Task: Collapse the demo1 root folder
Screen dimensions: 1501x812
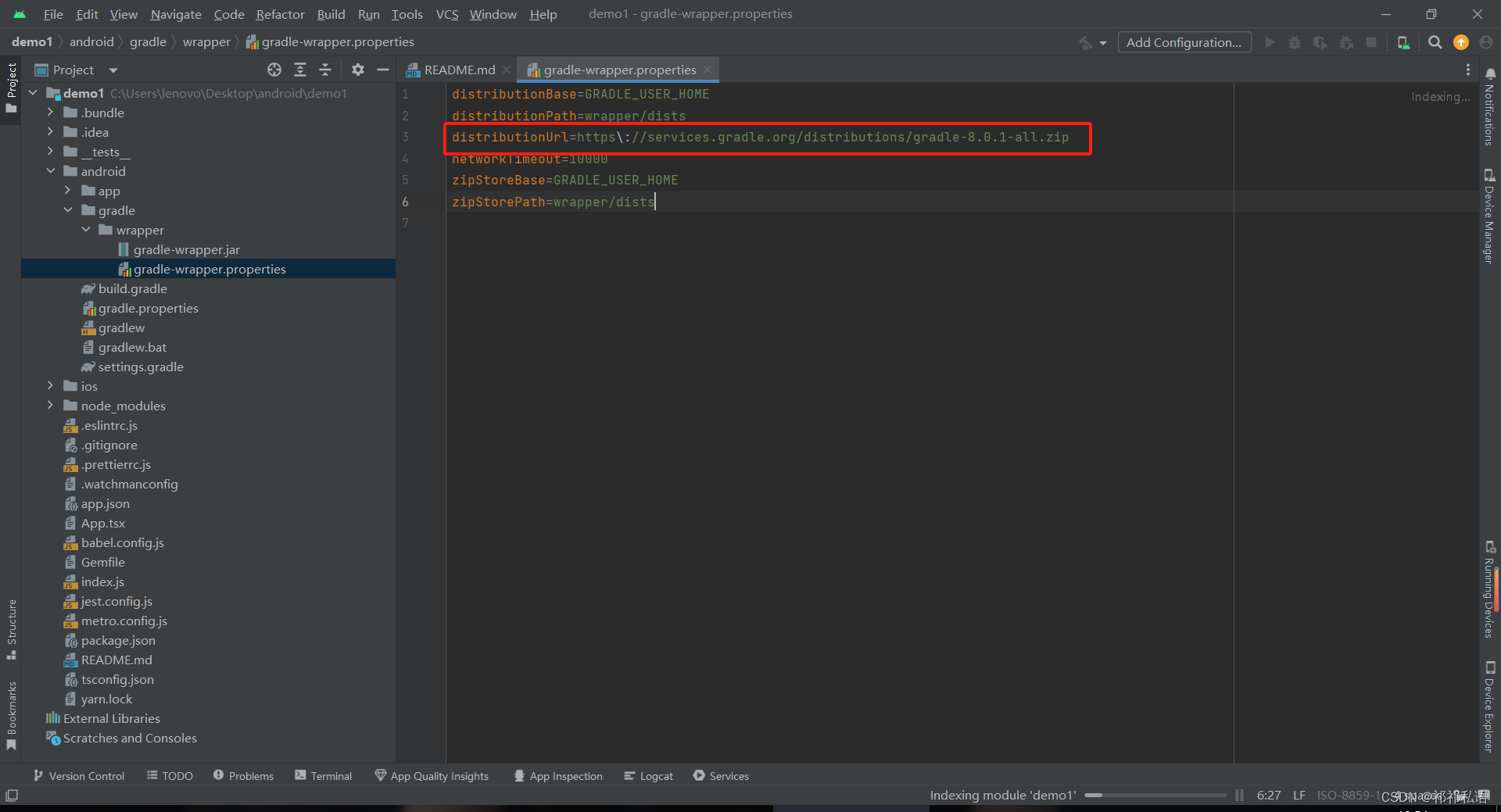Action: point(34,93)
